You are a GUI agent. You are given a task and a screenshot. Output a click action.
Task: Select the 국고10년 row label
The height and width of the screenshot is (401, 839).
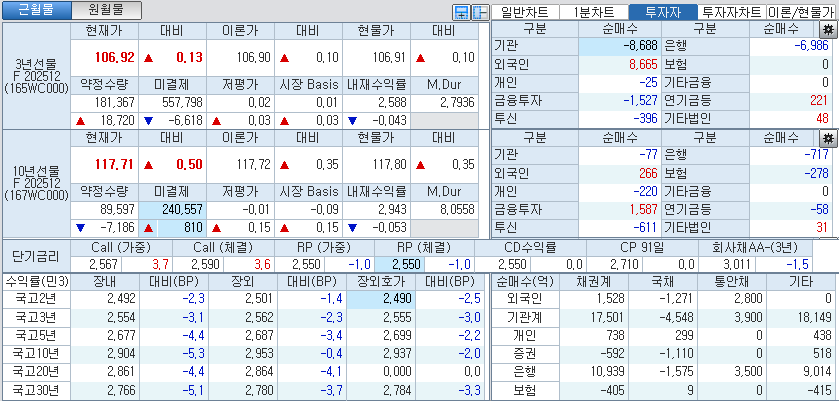[36, 353]
